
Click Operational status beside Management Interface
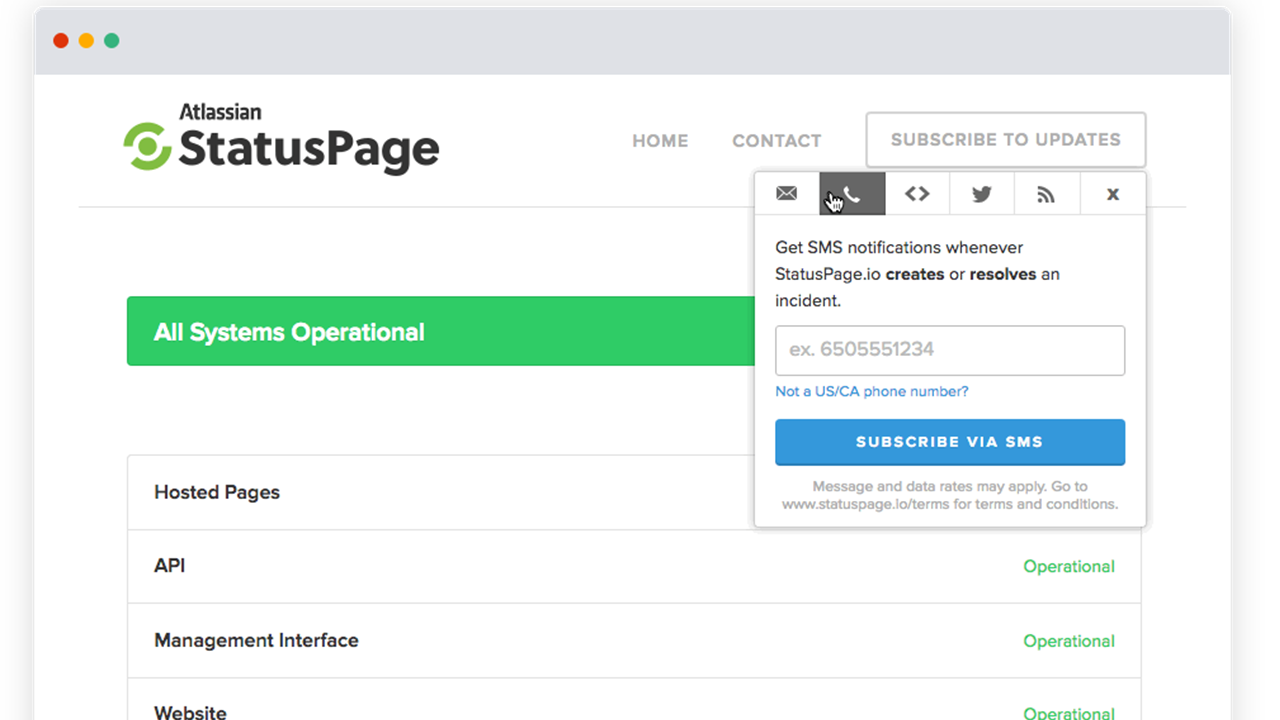pos(1068,641)
